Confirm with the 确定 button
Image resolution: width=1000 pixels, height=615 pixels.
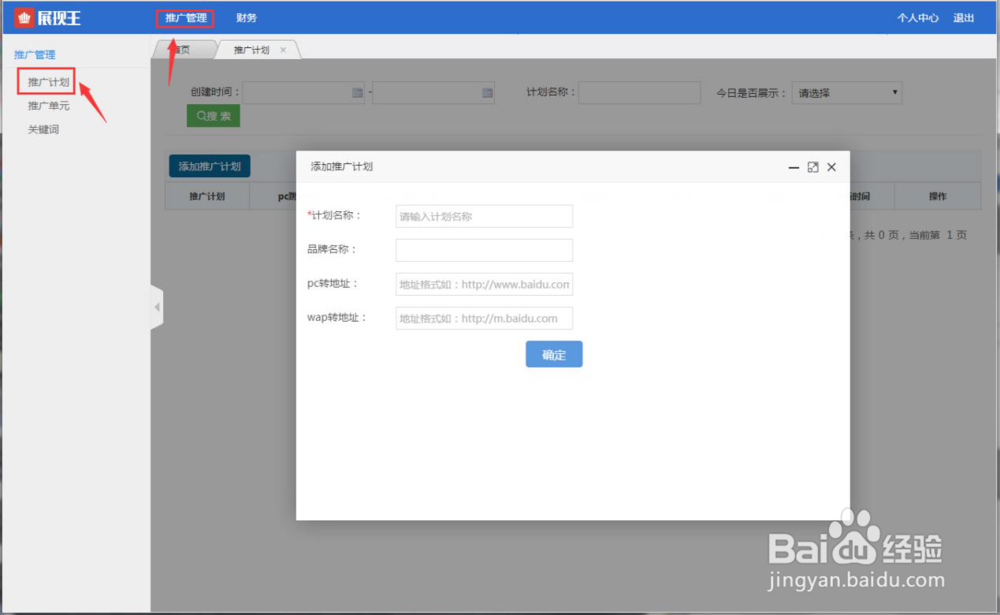pos(554,355)
